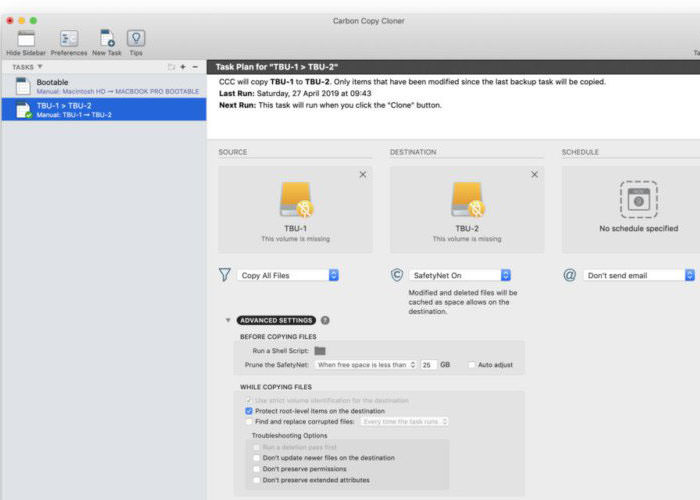Open Preferences from the toolbar
Image resolution: width=700 pixels, height=500 pixels.
pyautogui.click(x=69, y=39)
